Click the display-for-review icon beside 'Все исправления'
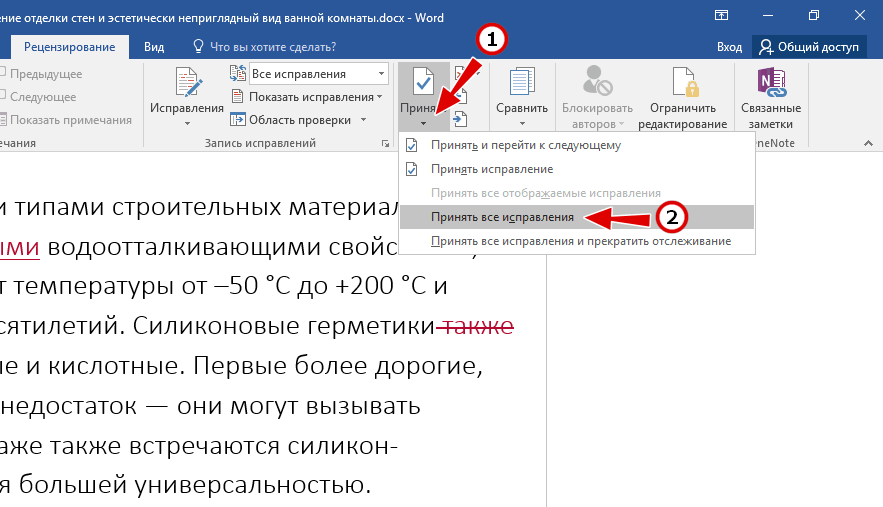883x507 pixels. (238, 73)
